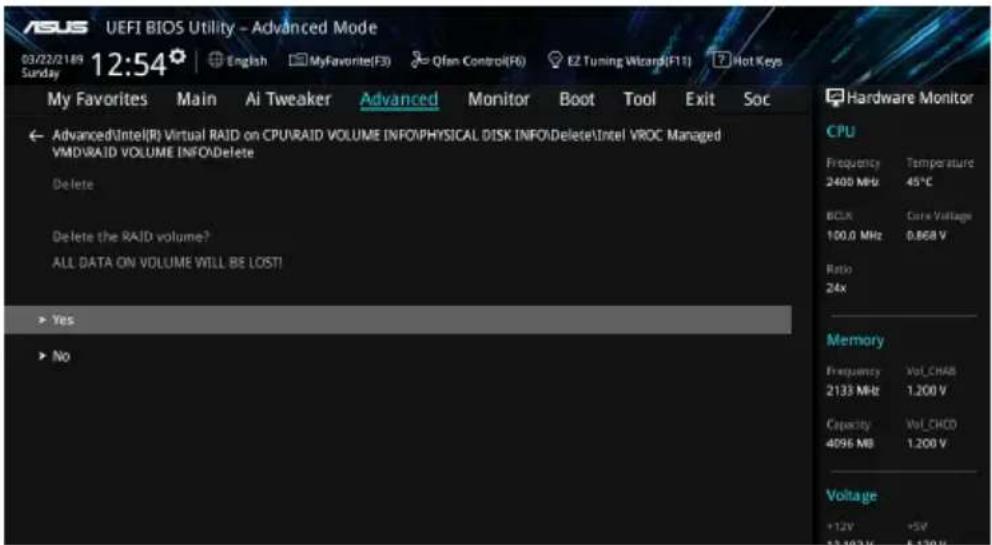
Task: Open the Hot Keys list
Action: [757, 61]
